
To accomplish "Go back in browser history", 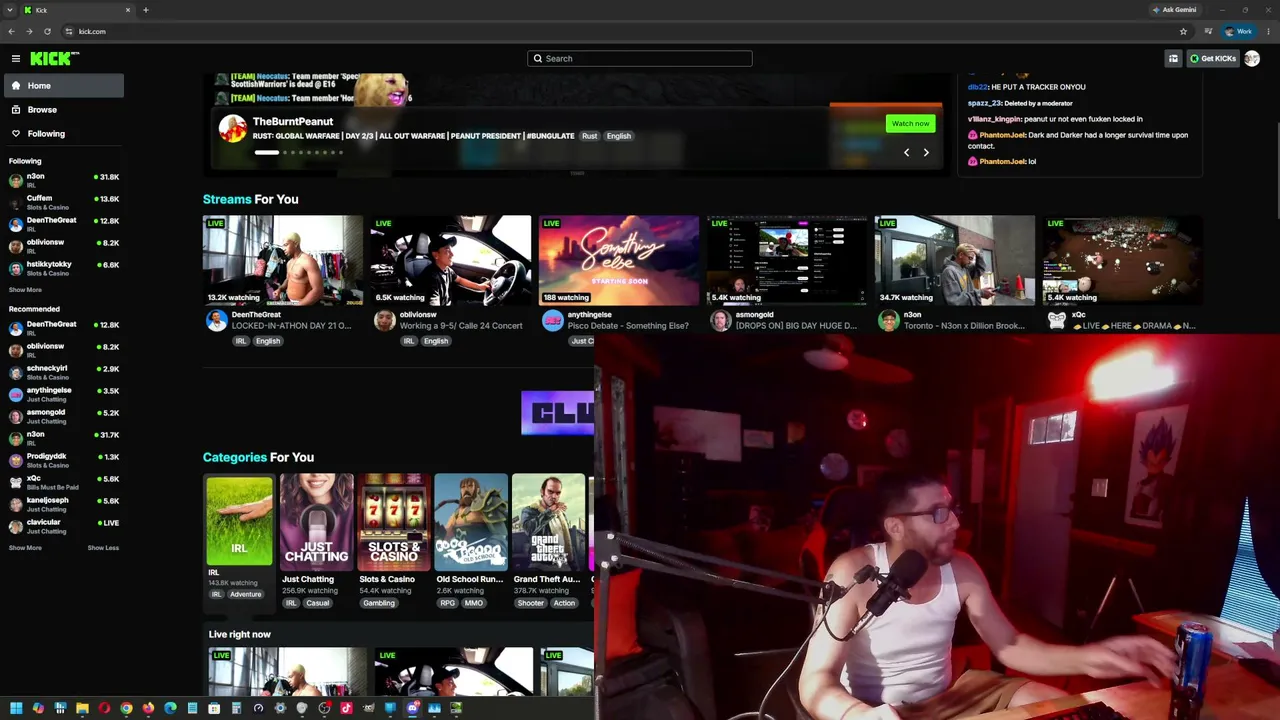I will (11, 31).
